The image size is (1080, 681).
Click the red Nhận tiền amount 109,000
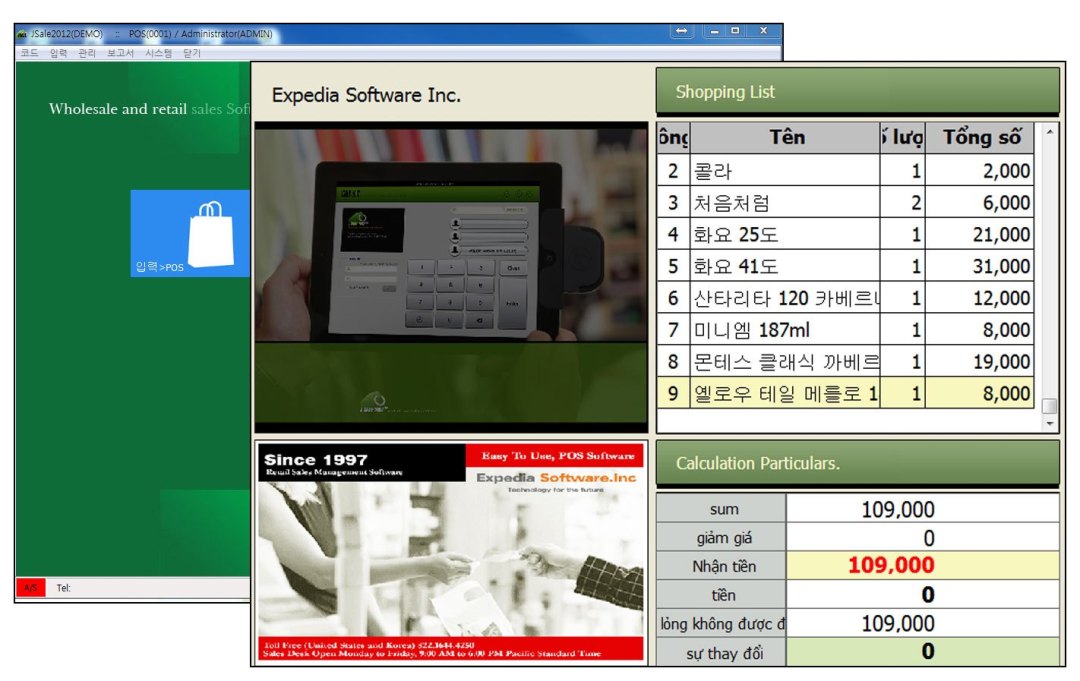(922, 565)
